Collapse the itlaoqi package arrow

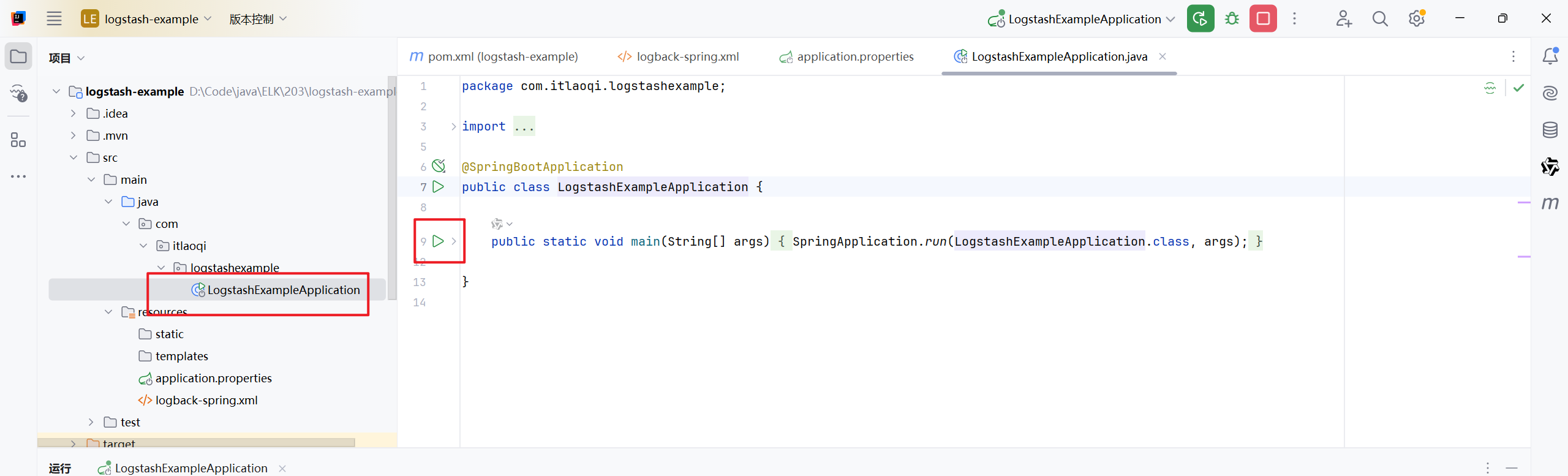pyautogui.click(x=143, y=246)
